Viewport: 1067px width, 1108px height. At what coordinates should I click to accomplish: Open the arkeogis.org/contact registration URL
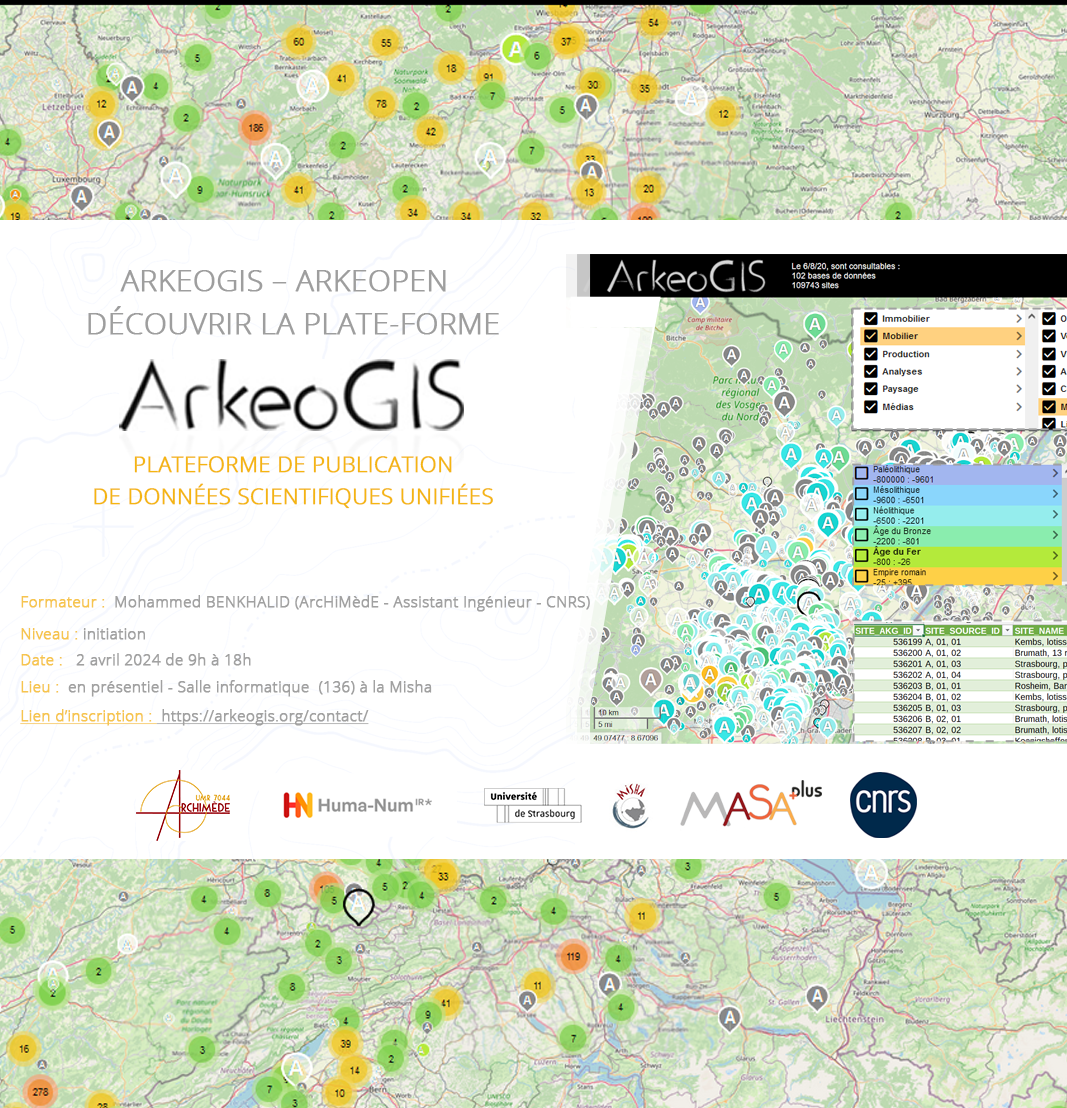click(264, 716)
